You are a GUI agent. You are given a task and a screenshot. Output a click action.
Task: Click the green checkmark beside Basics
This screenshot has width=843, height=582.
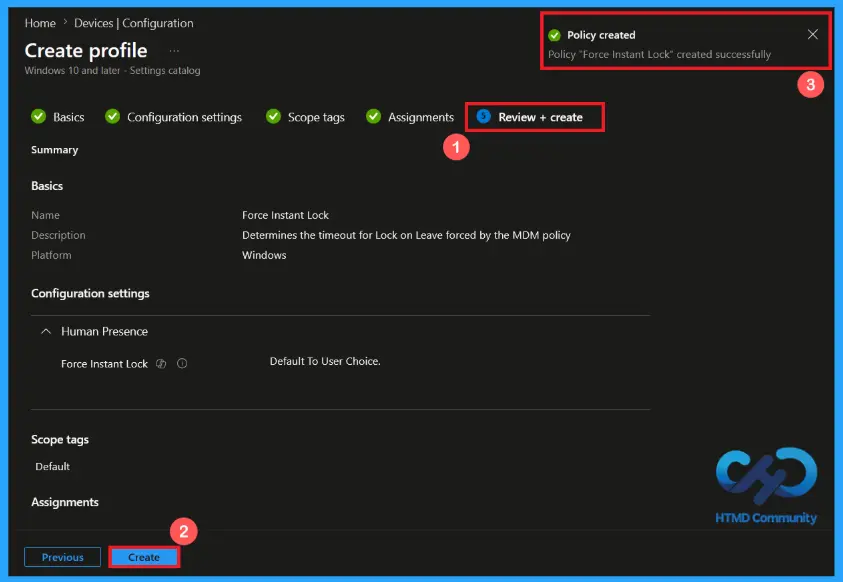pyautogui.click(x=38, y=116)
